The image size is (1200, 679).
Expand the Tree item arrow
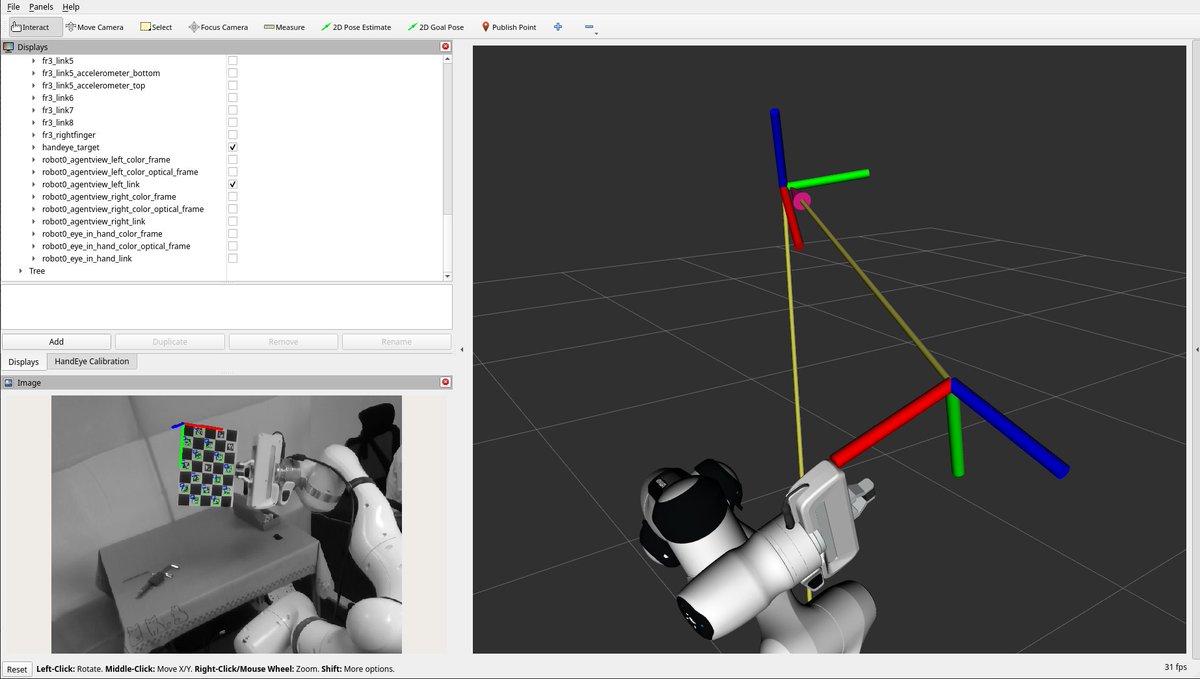pos(21,270)
